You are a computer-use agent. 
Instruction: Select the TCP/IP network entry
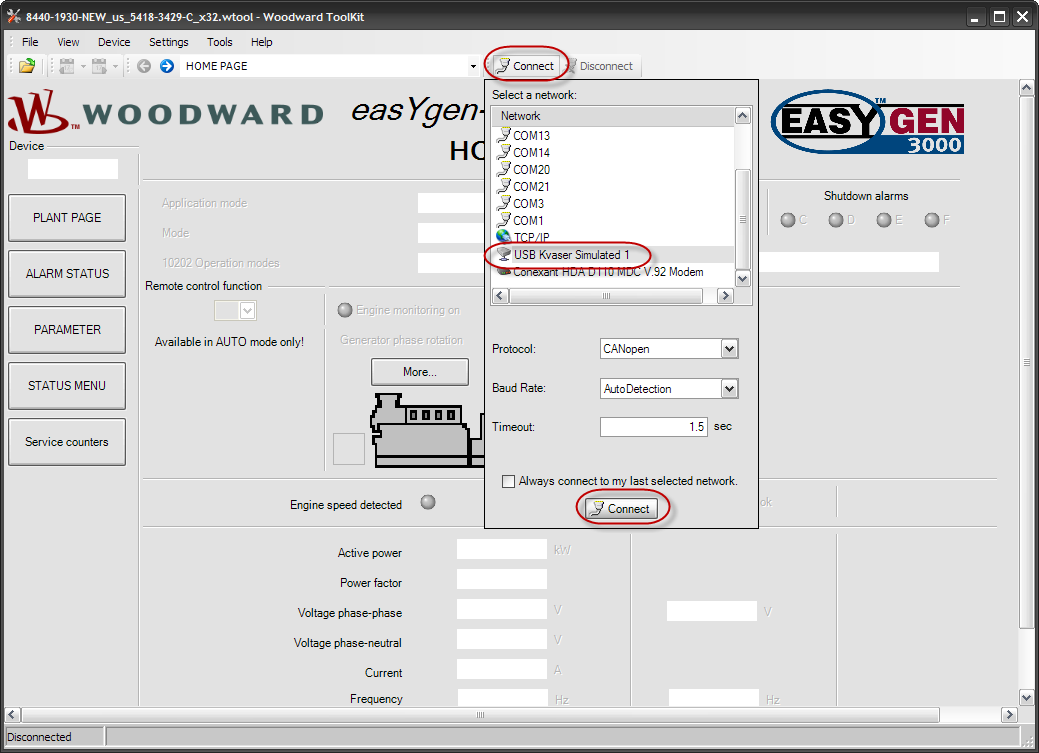click(531, 237)
